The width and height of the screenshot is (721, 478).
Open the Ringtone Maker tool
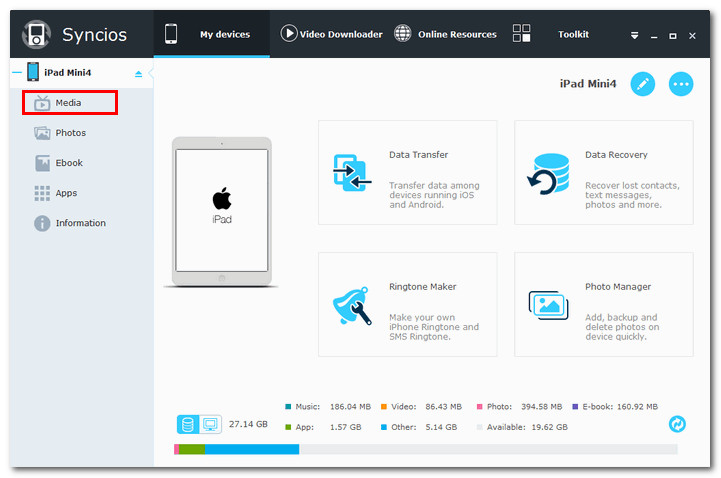tap(407, 304)
